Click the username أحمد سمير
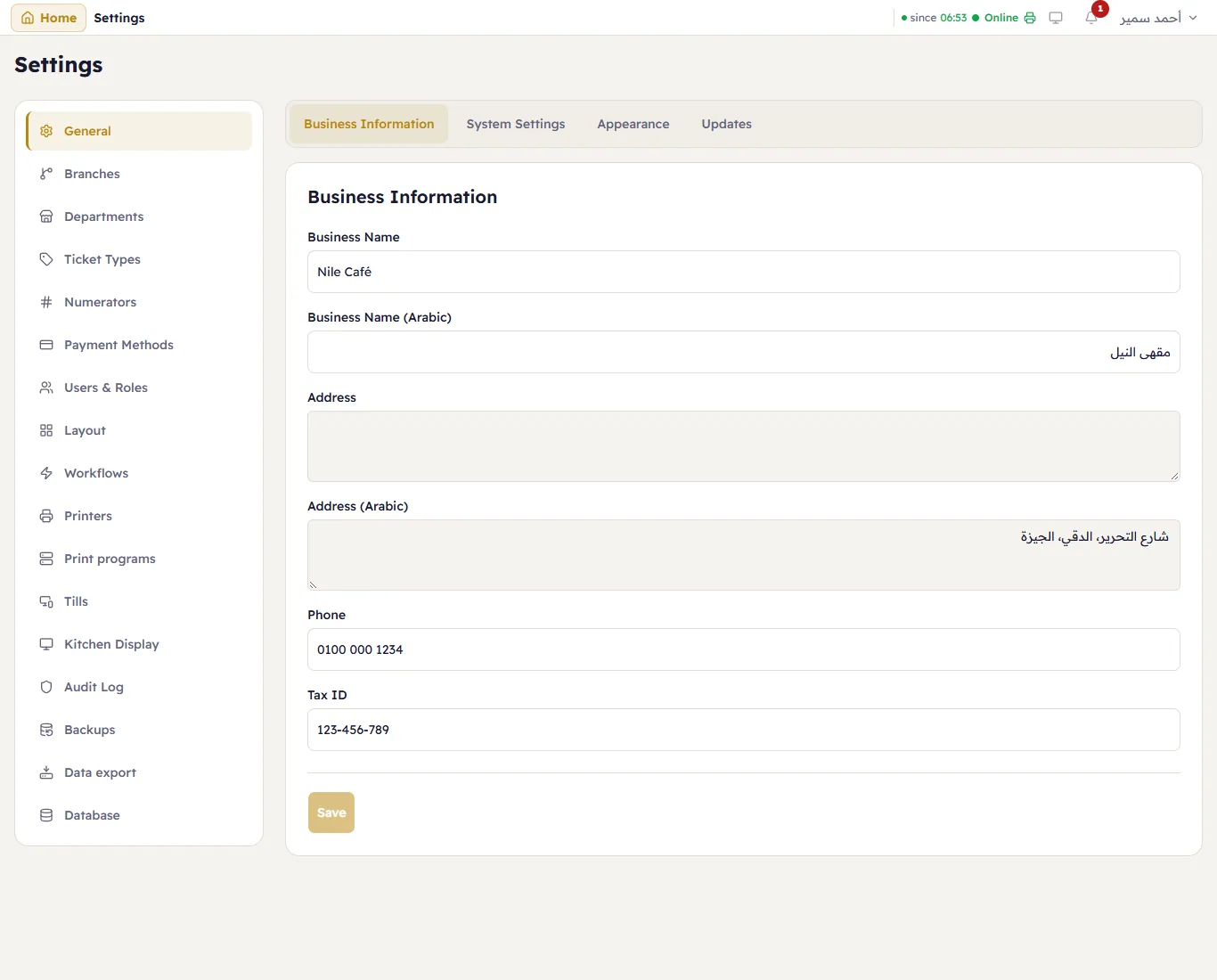The image size is (1217, 980). pyautogui.click(x=1150, y=18)
